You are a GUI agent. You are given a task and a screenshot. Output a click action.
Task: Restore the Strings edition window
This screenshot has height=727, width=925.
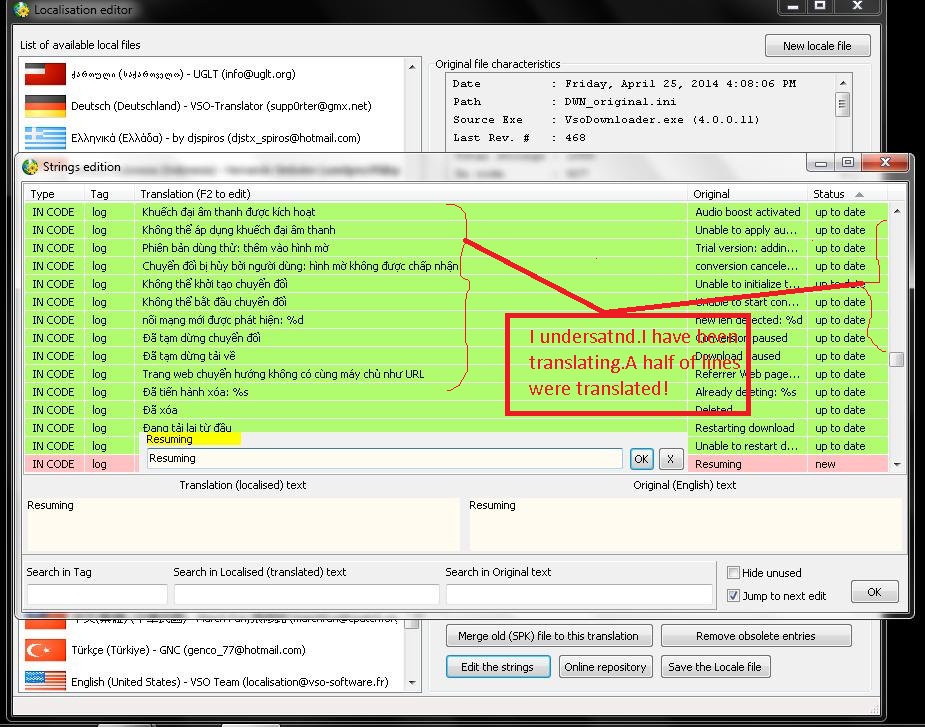pyautogui.click(x=848, y=162)
